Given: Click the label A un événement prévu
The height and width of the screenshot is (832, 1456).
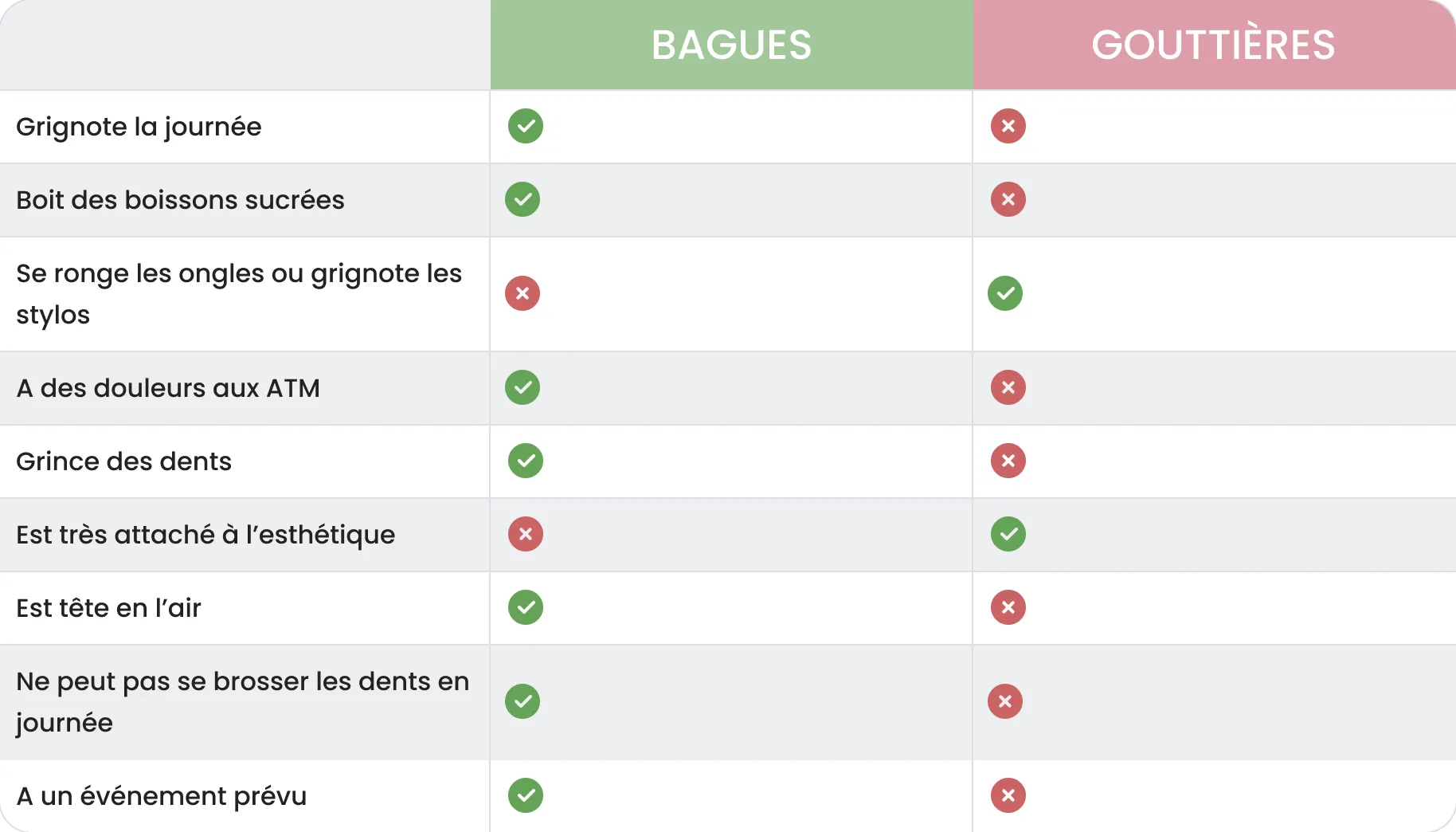Looking at the screenshot, I should pos(161,796).
